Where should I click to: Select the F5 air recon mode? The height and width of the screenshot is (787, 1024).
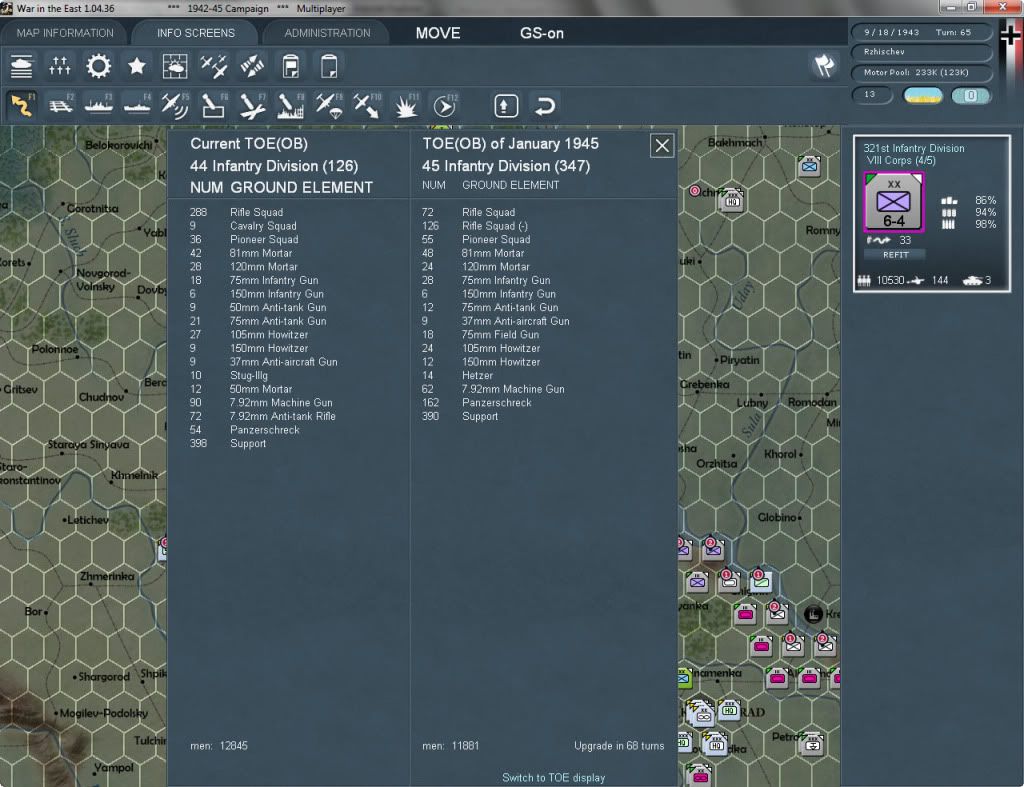175,105
